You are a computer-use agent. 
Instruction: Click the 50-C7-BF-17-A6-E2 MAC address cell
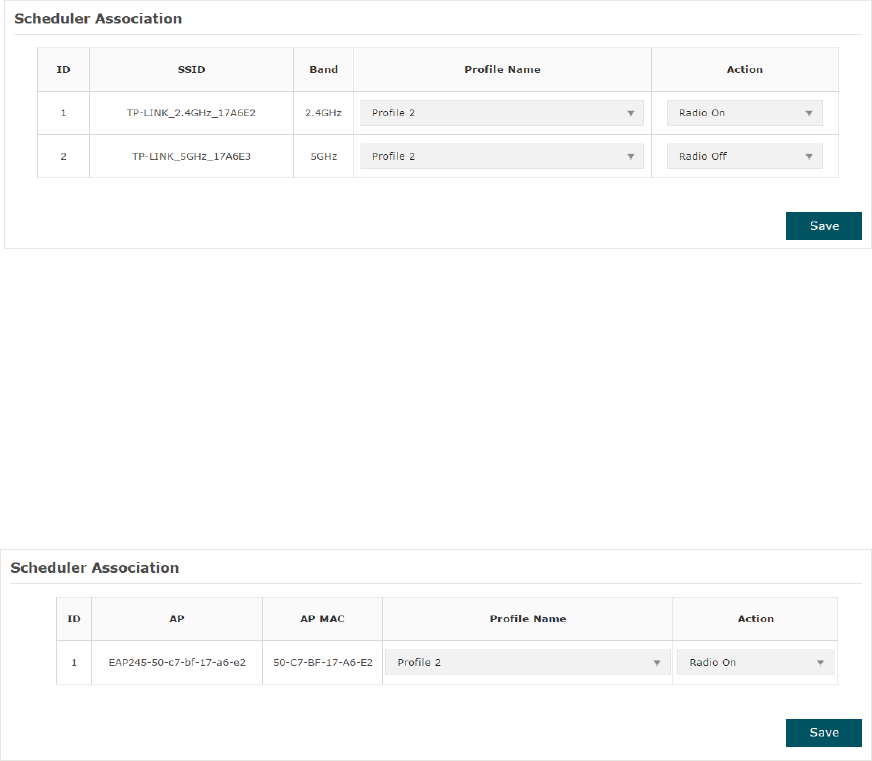coord(323,663)
